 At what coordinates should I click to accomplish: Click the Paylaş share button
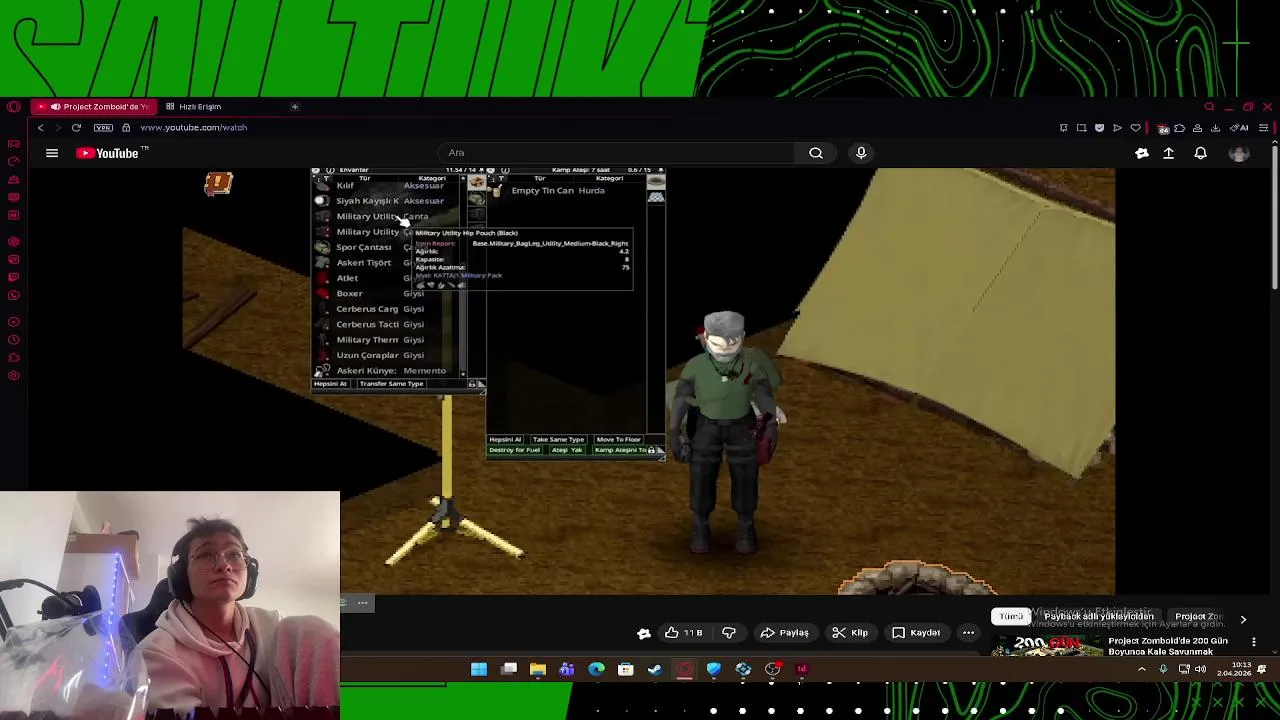[x=784, y=633]
